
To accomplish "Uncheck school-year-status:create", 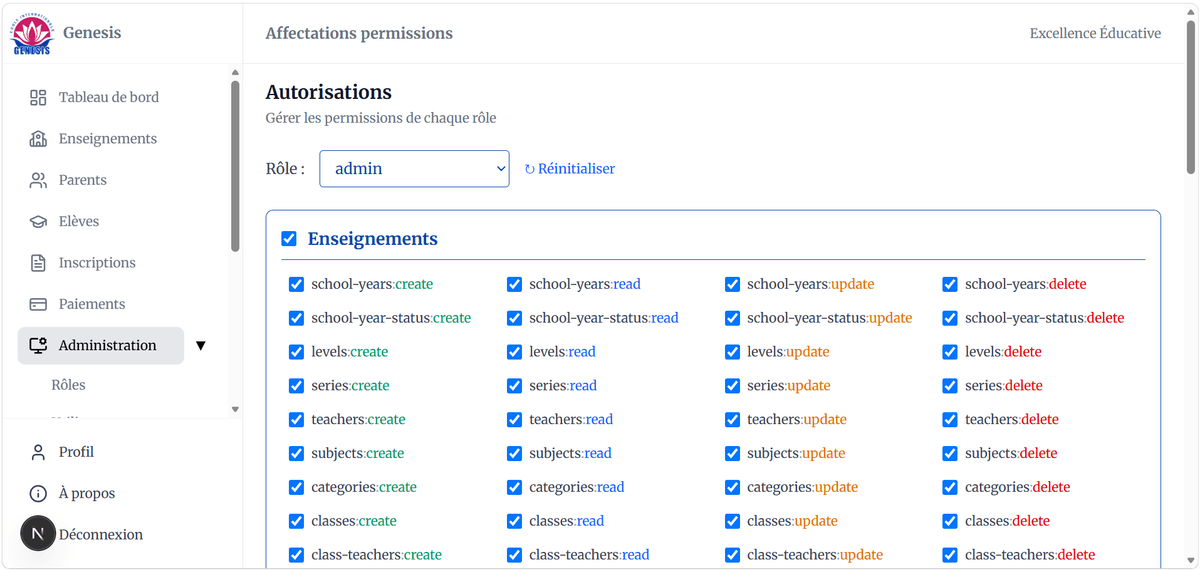I will (296, 318).
